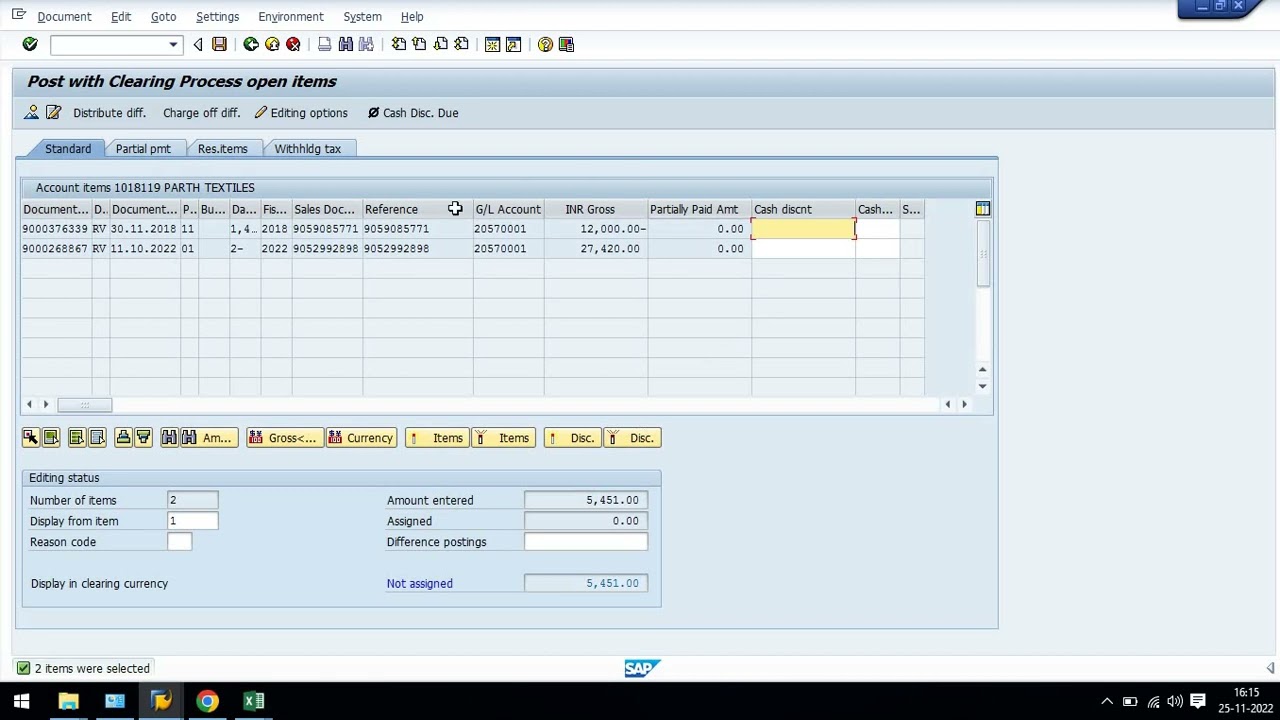This screenshot has width=1280, height=720.
Task: Click the First Page icon
Action: [x=398, y=44]
